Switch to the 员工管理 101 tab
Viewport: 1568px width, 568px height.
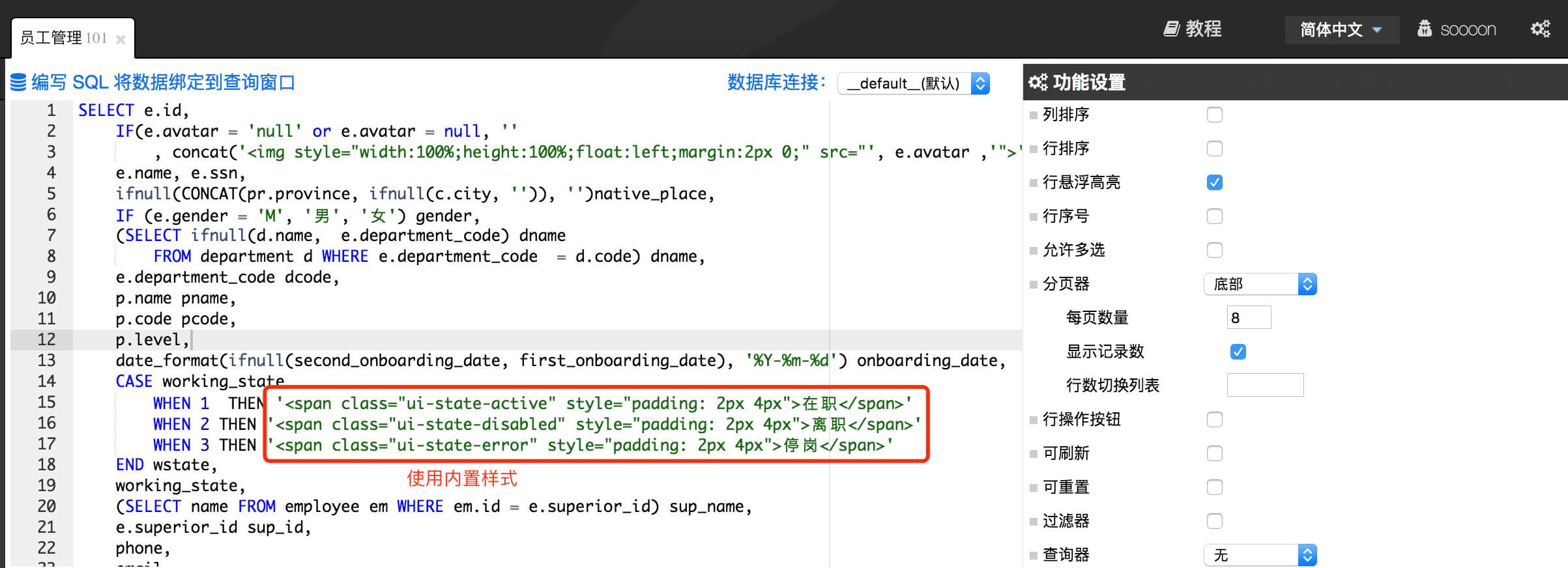point(63,38)
